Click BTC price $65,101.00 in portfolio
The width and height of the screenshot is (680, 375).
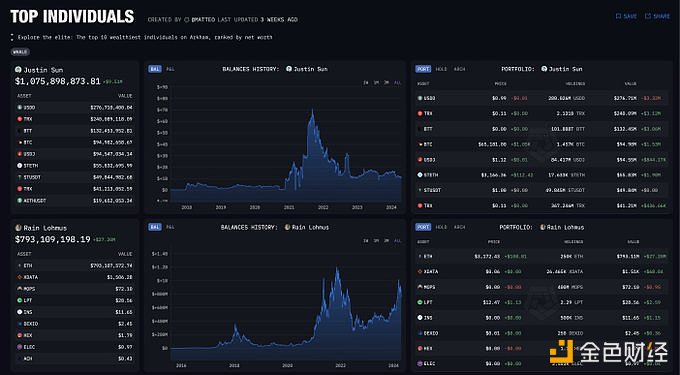point(491,144)
